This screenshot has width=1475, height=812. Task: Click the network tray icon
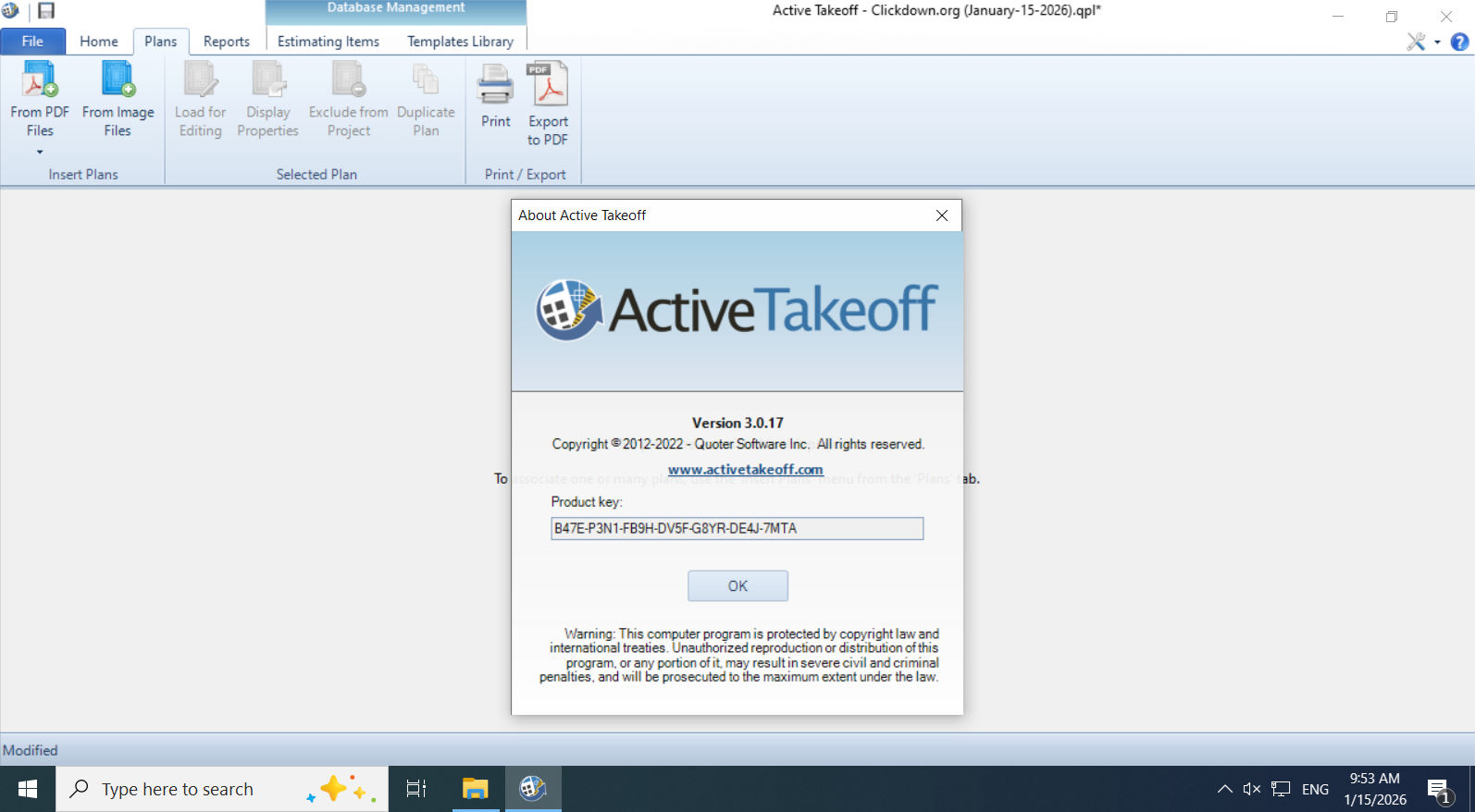click(1281, 789)
